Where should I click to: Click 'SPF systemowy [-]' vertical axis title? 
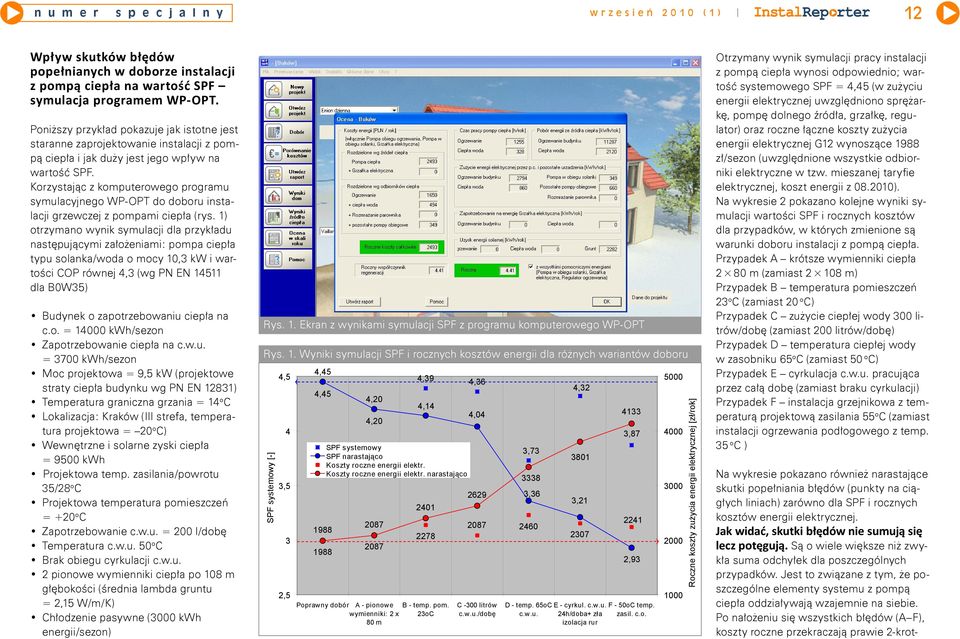[x=270, y=488]
